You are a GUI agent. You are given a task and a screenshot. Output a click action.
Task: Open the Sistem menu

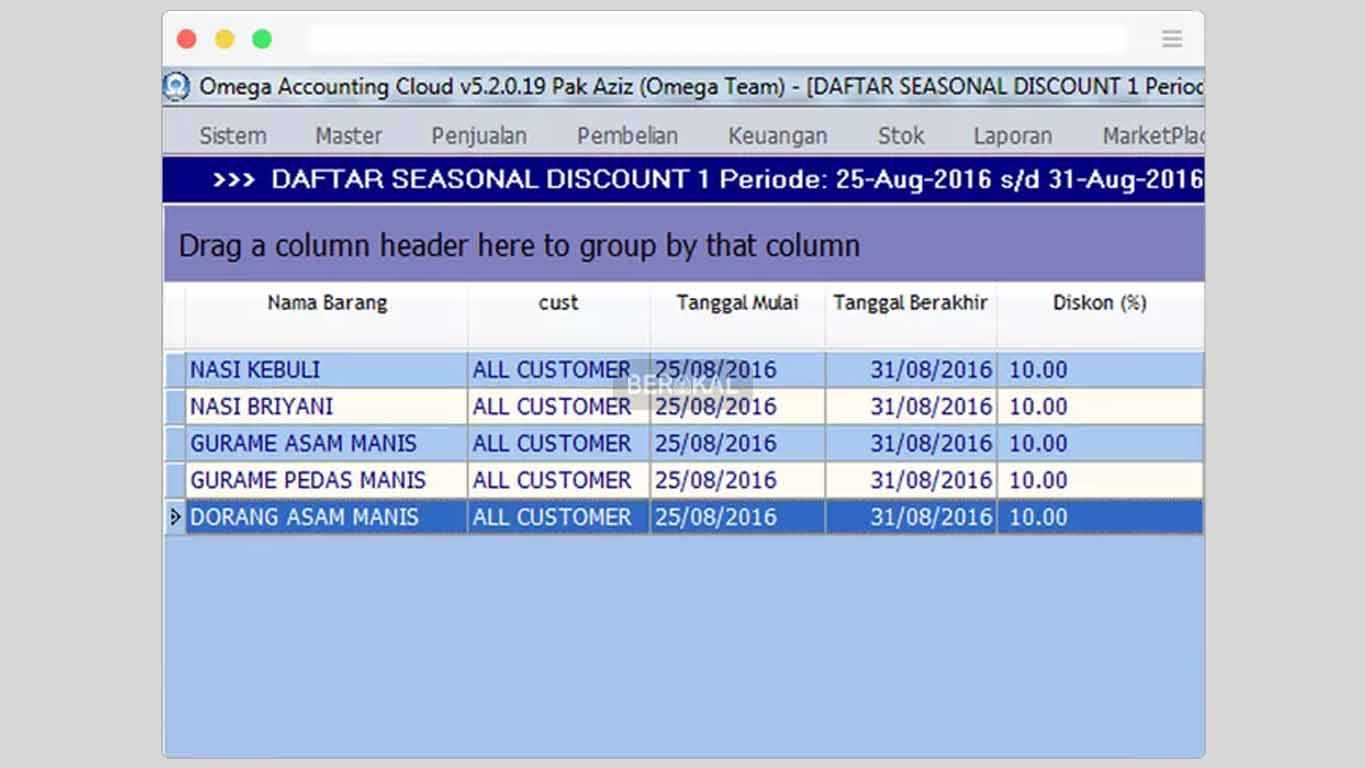pos(232,135)
